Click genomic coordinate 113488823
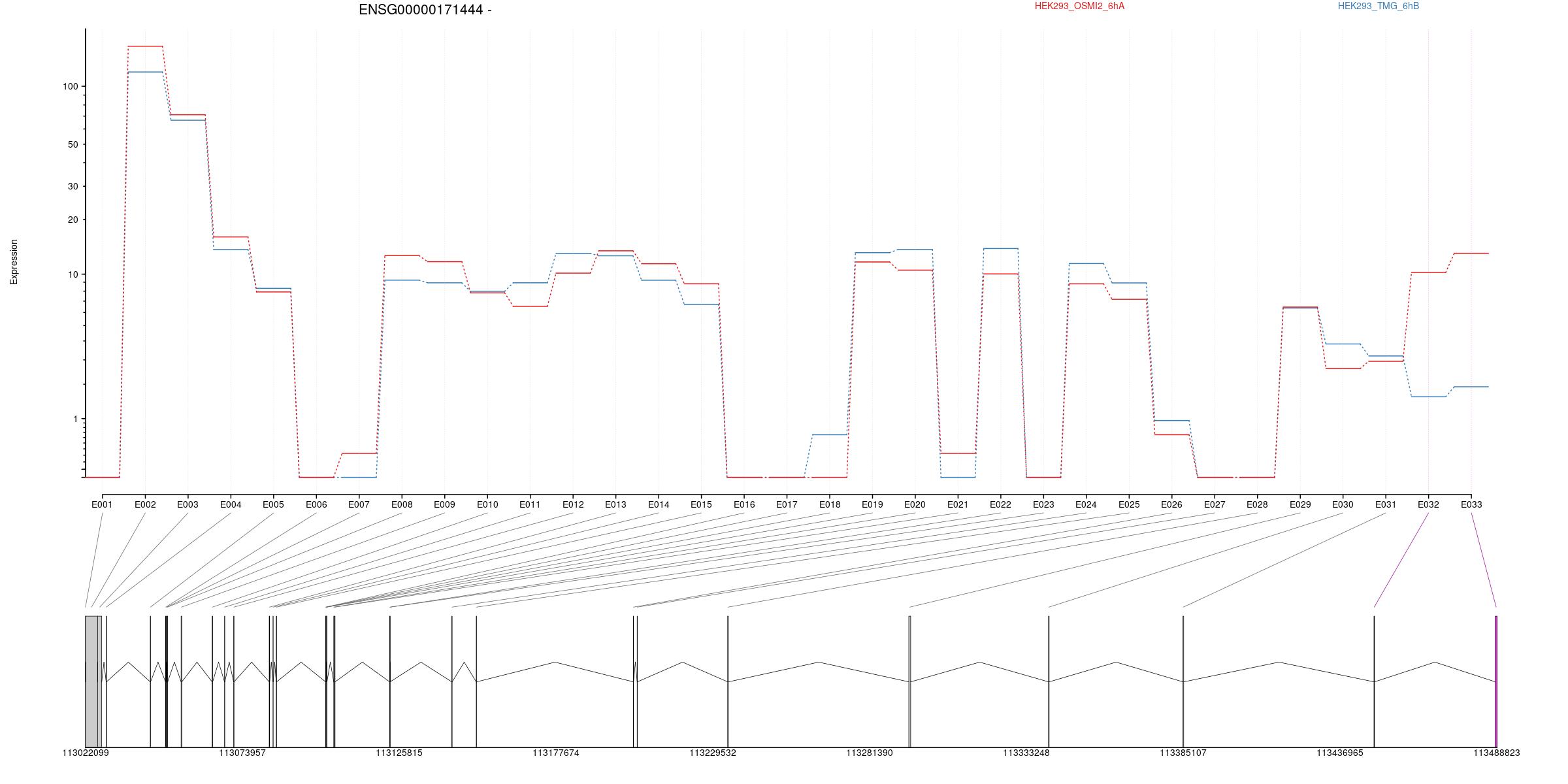Viewport: 1568px width, 784px height. click(1497, 753)
